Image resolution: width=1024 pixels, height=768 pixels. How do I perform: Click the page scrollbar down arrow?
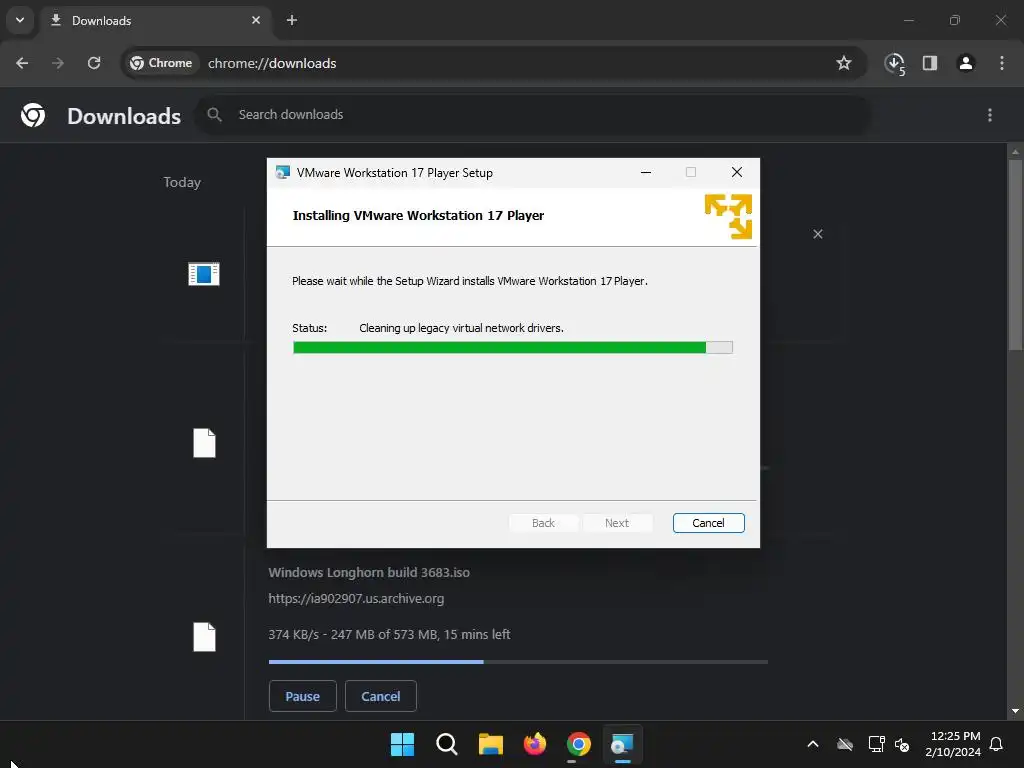[x=1016, y=711]
